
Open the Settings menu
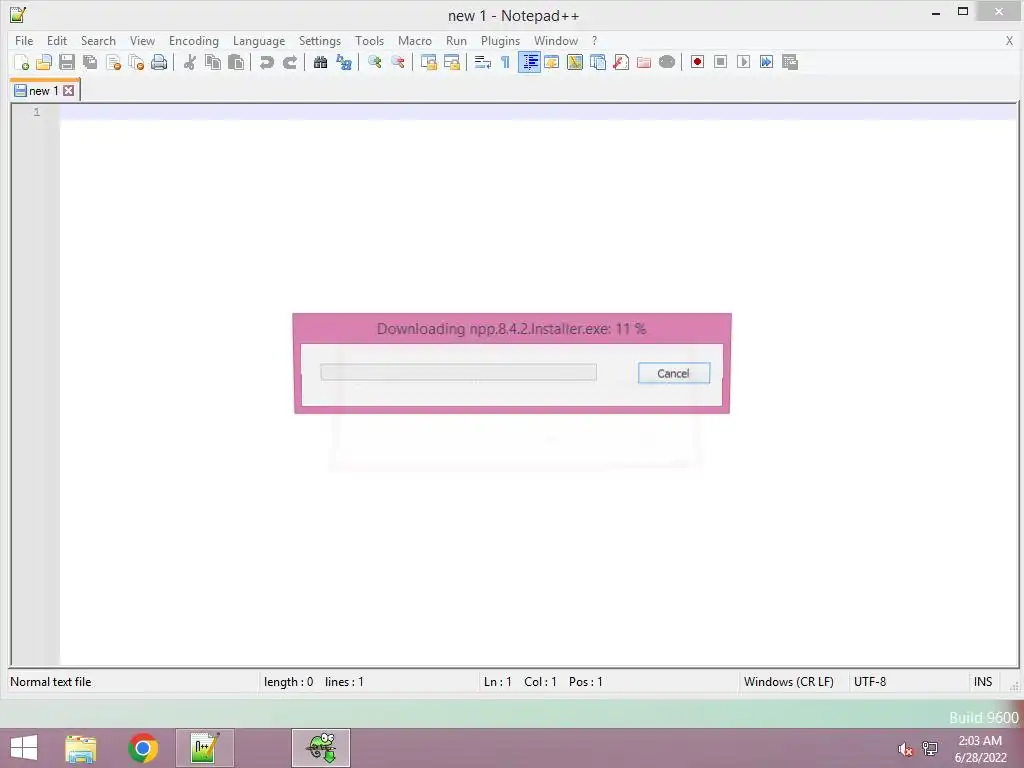pyautogui.click(x=319, y=40)
